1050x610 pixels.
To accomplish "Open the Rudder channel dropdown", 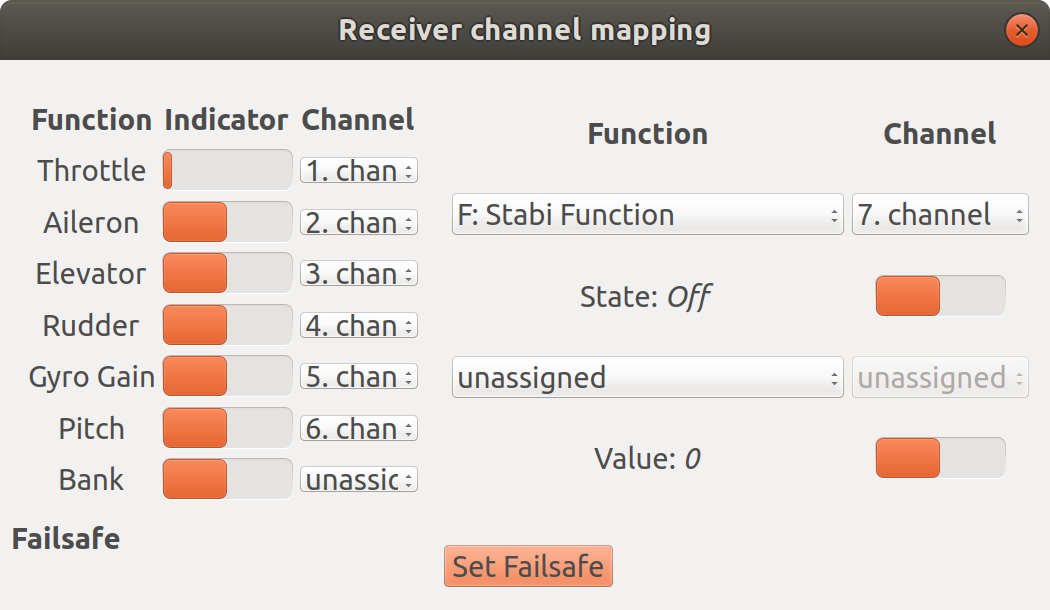I will coord(358,326).
